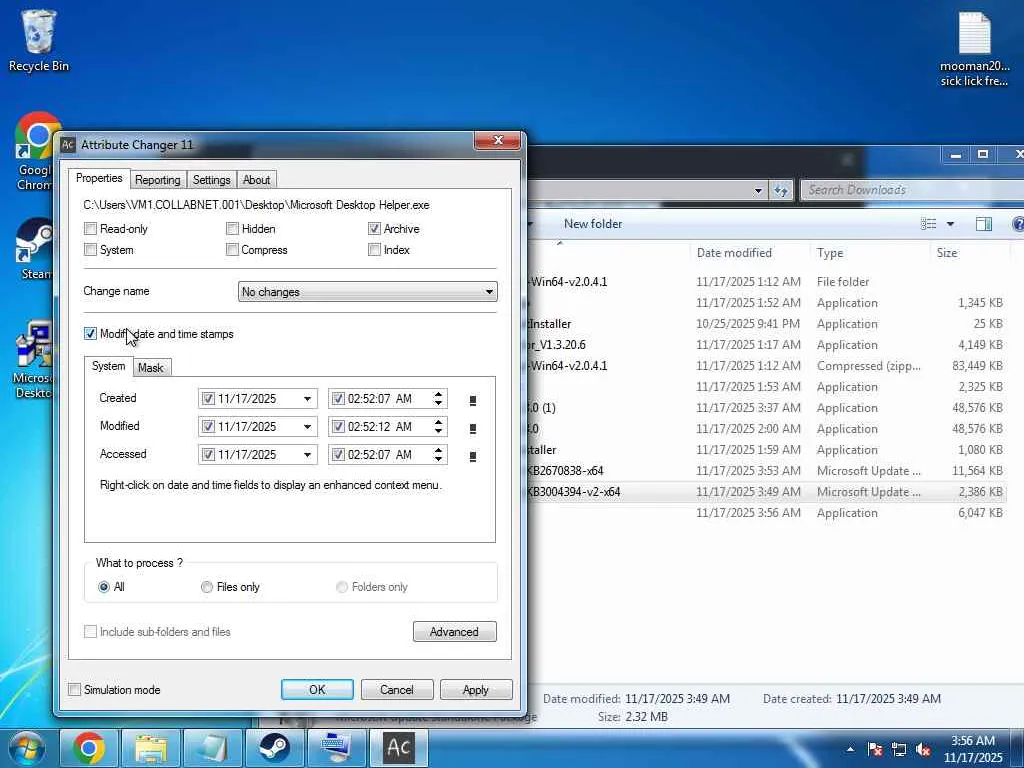
Task: Toggle the Hidden attribute checkbox
Action: click(x=232, y=229)
